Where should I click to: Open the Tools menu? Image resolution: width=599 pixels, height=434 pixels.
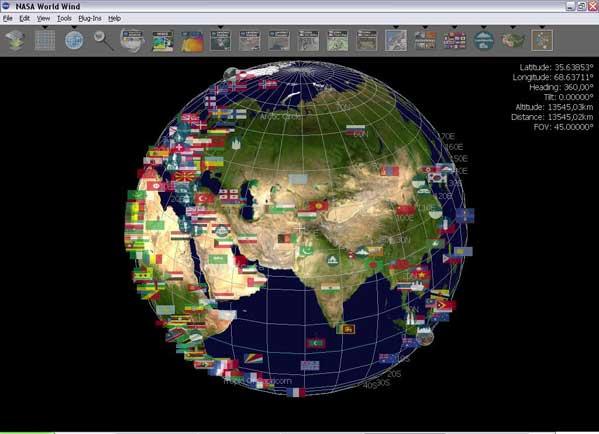pos(64,18)
